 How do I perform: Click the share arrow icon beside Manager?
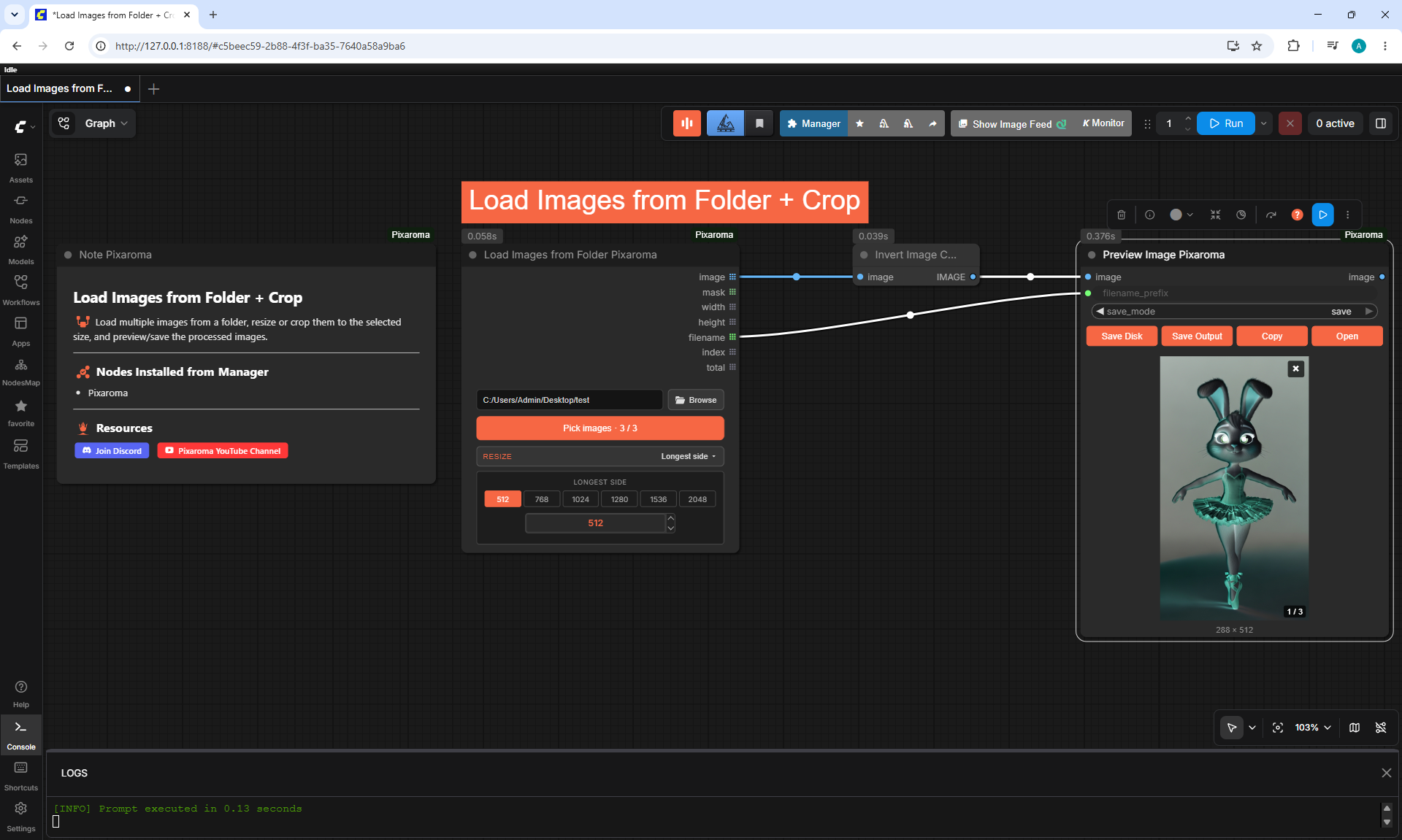click(x=932, y=123)
